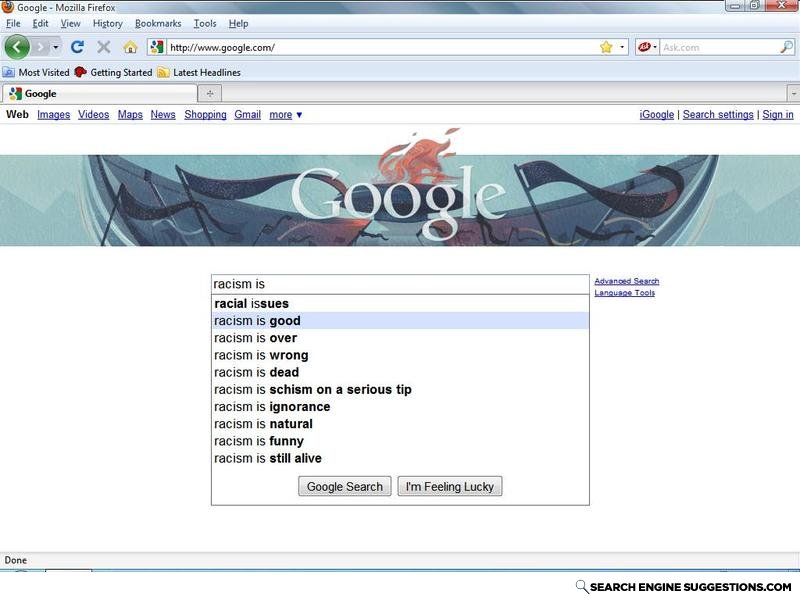Select suggestion 'racism is schism on a serious tip'
The width and height of the screenshot is (800, 598).
pos(401,390)
